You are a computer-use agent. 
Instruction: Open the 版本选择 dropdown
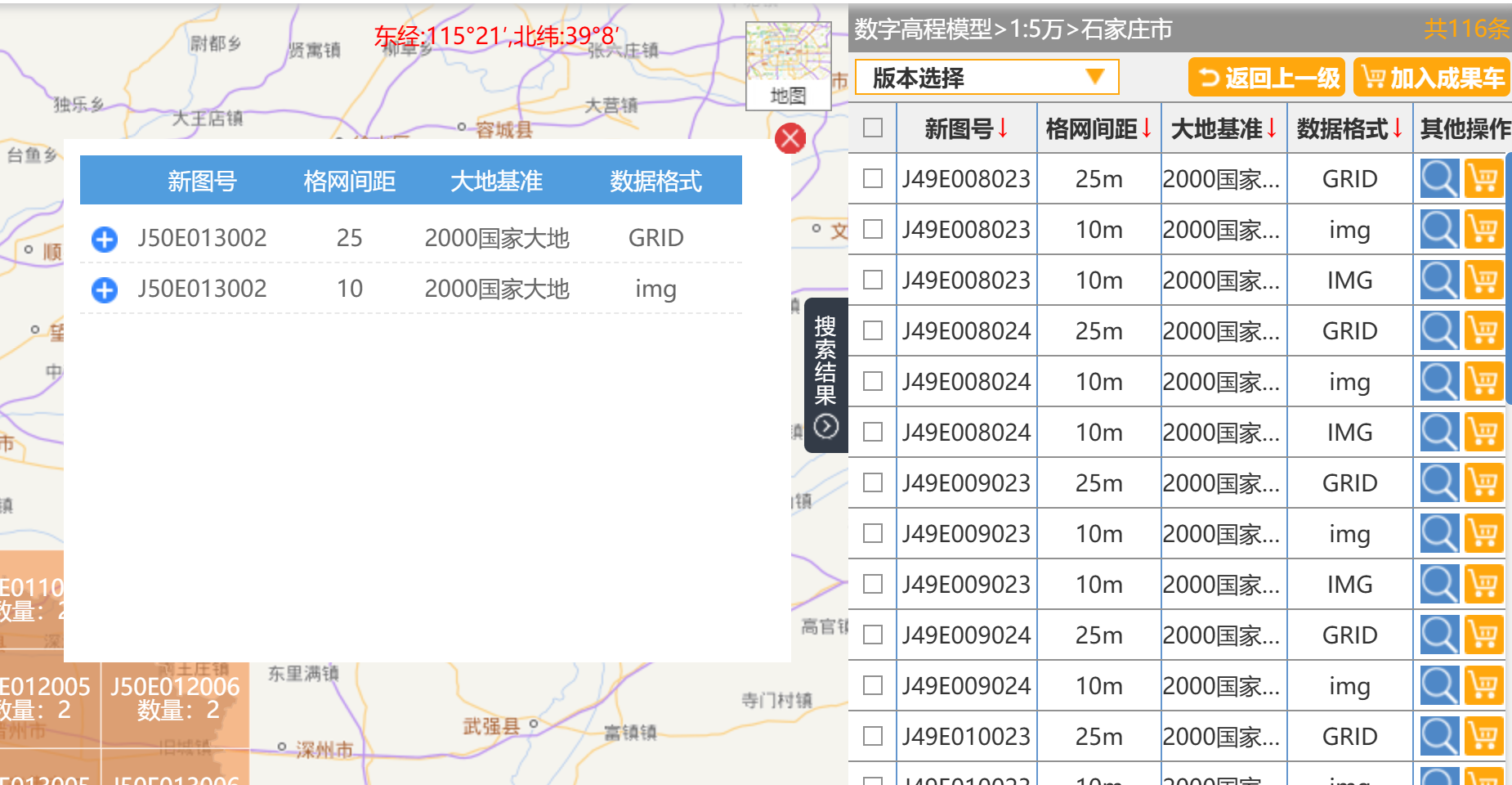click(986, 78)
